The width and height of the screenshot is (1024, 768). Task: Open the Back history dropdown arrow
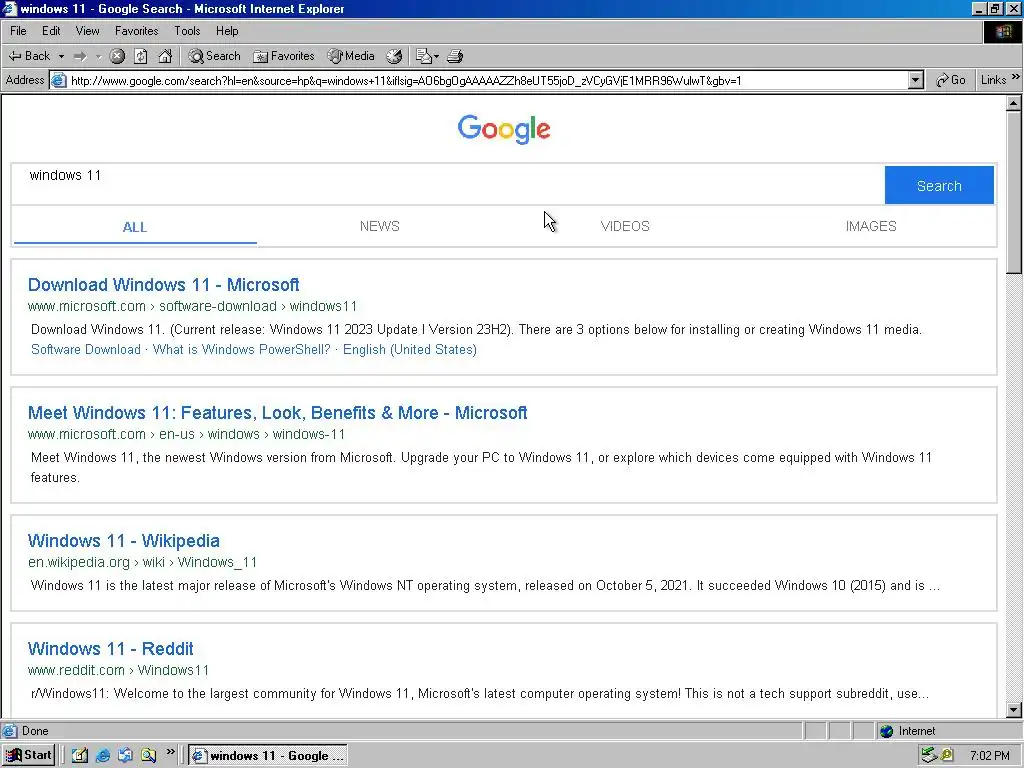coord(61,57)
